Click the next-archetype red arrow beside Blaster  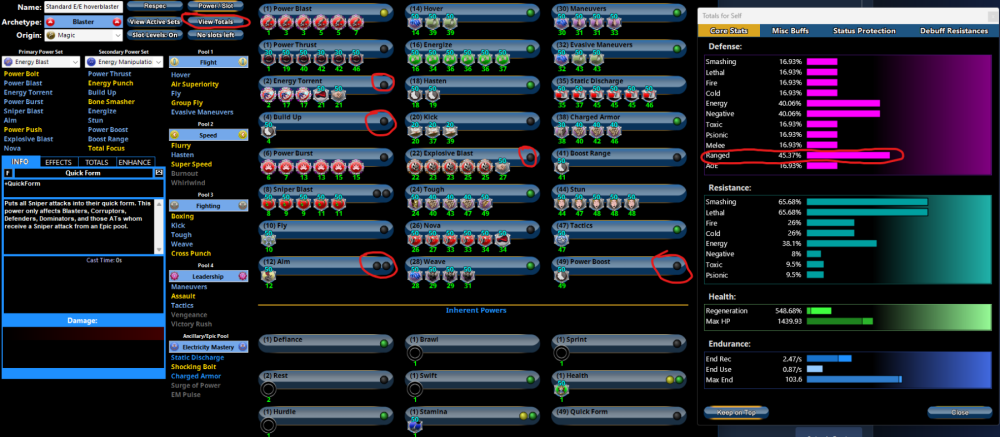119,21
